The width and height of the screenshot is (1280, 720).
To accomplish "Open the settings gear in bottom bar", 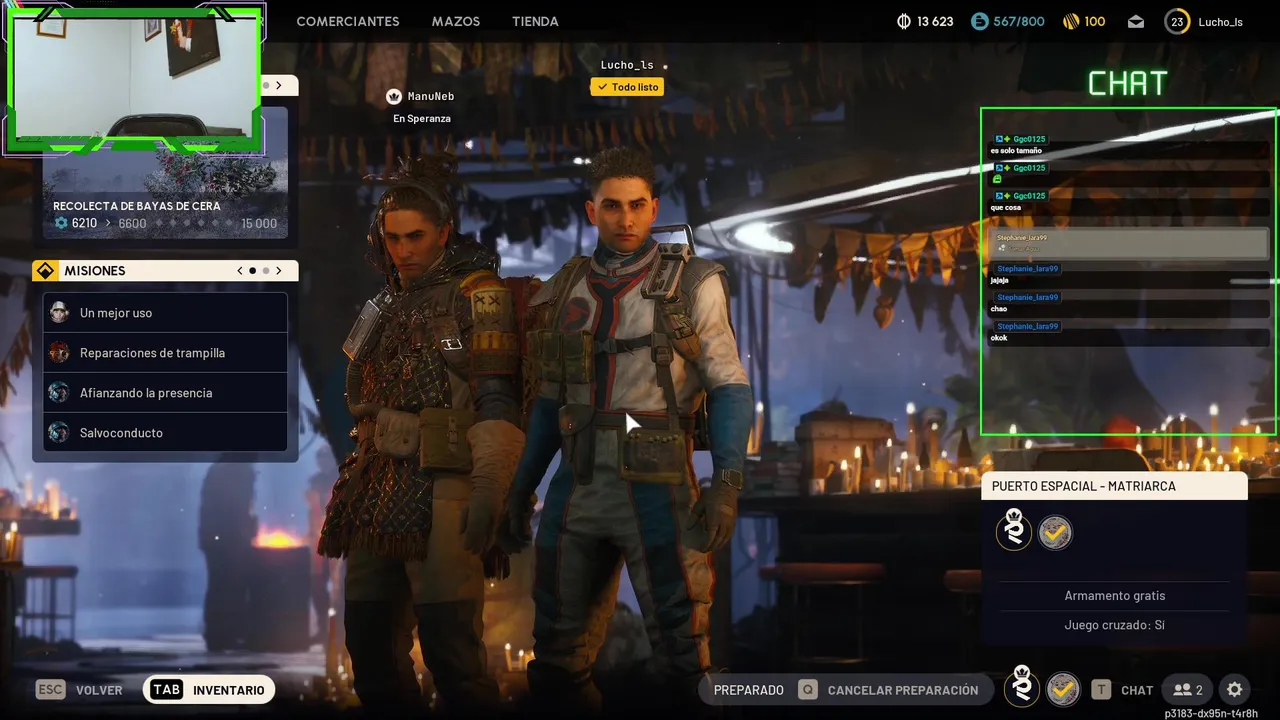I will (x=1235, y=690).
